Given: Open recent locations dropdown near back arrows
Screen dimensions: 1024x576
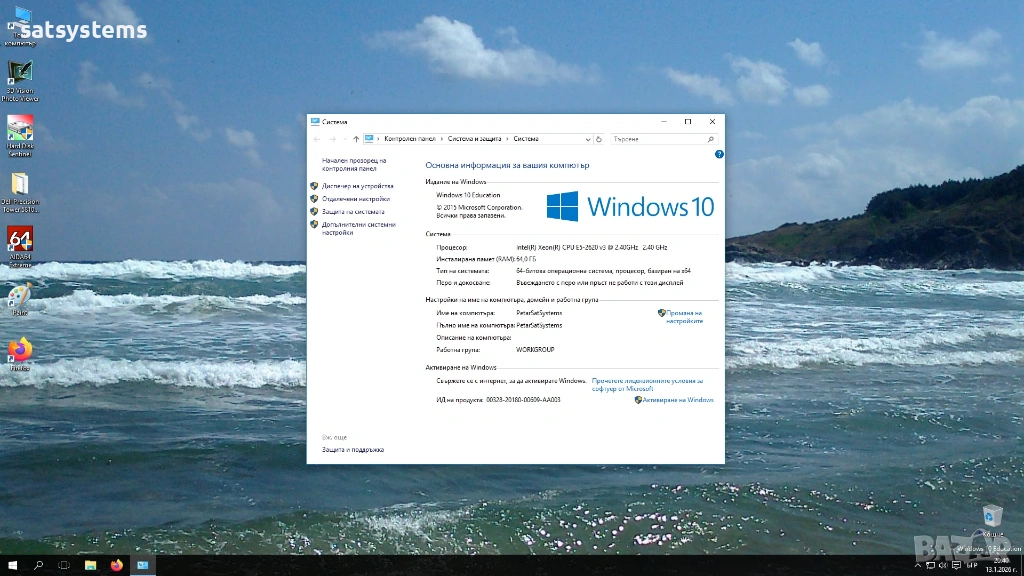Looking at the screenshot, I should 345,139.
